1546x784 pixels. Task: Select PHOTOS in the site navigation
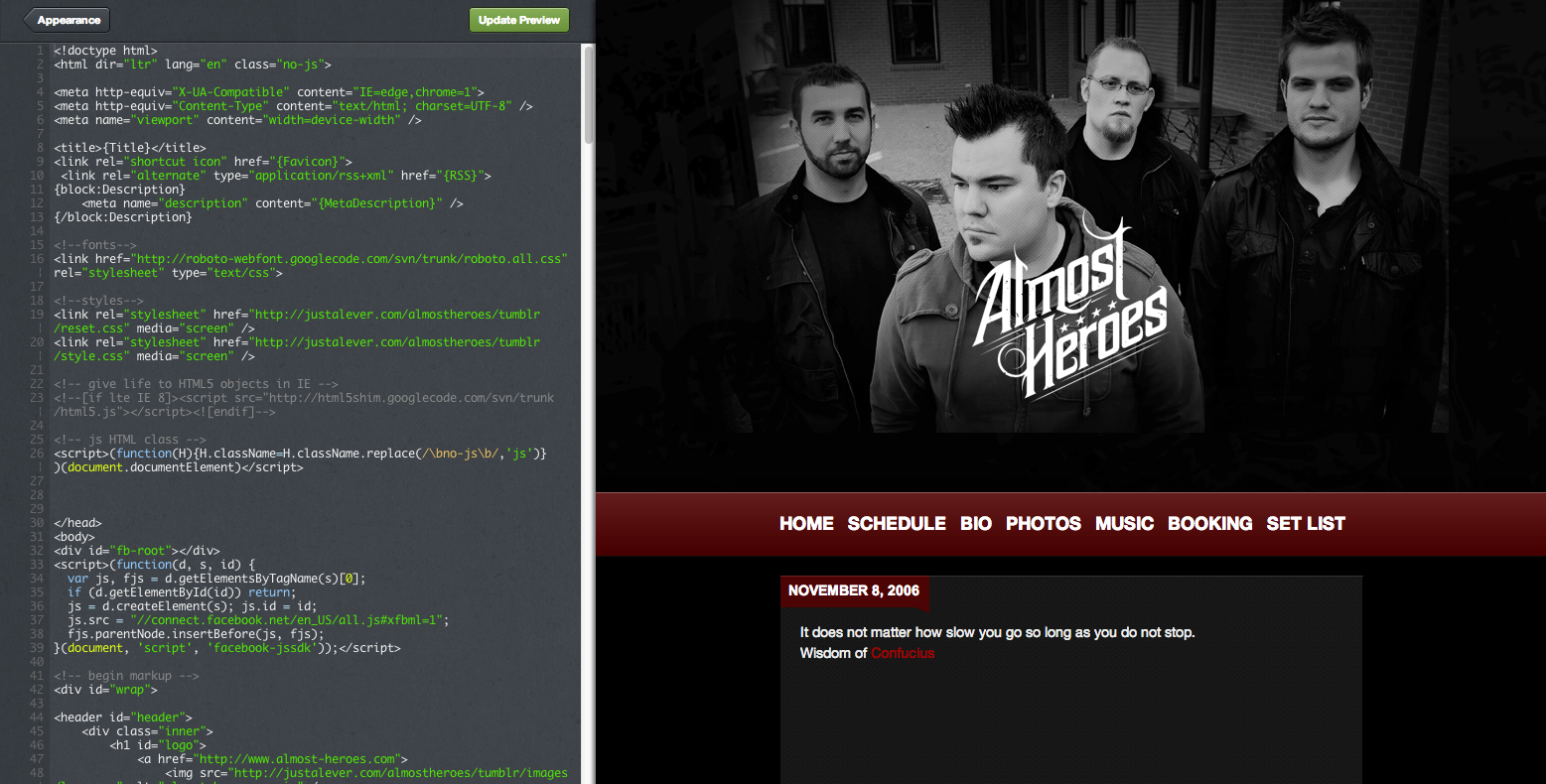pos(1043,523)
